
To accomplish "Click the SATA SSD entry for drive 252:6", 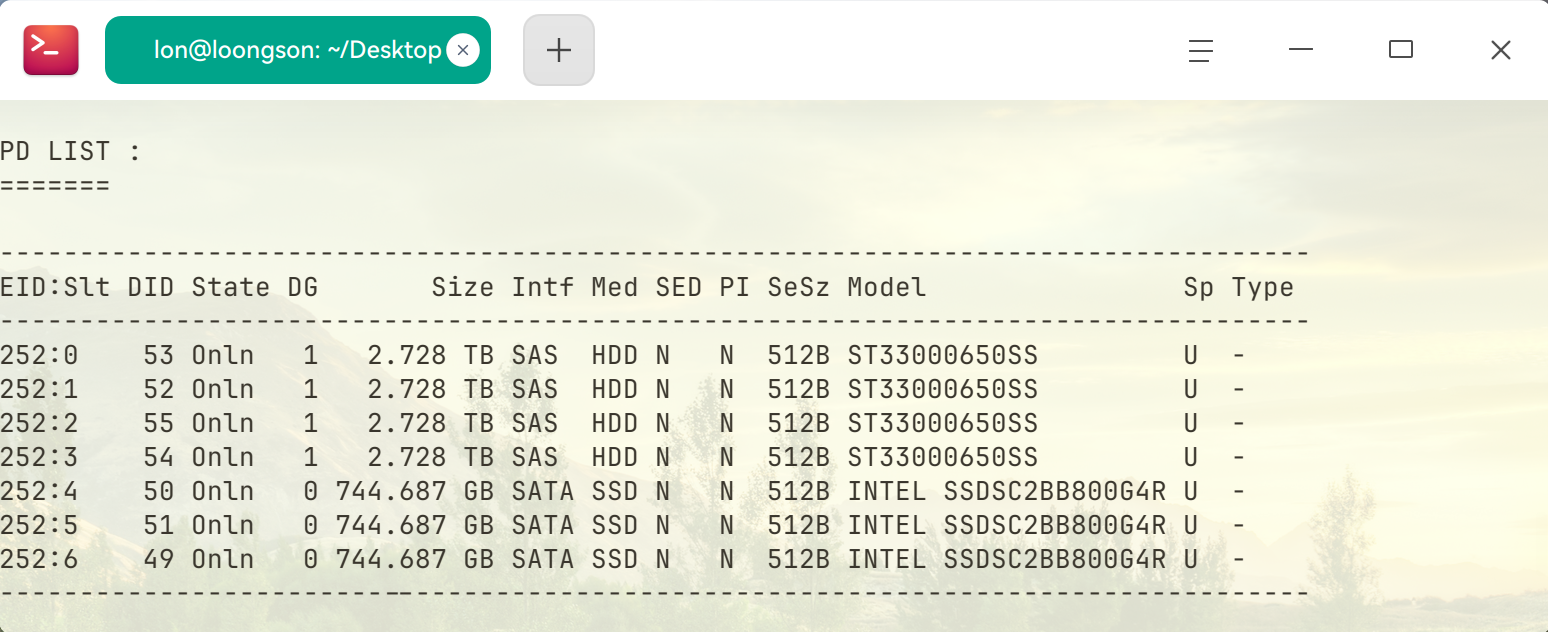I will pos(575,559).
